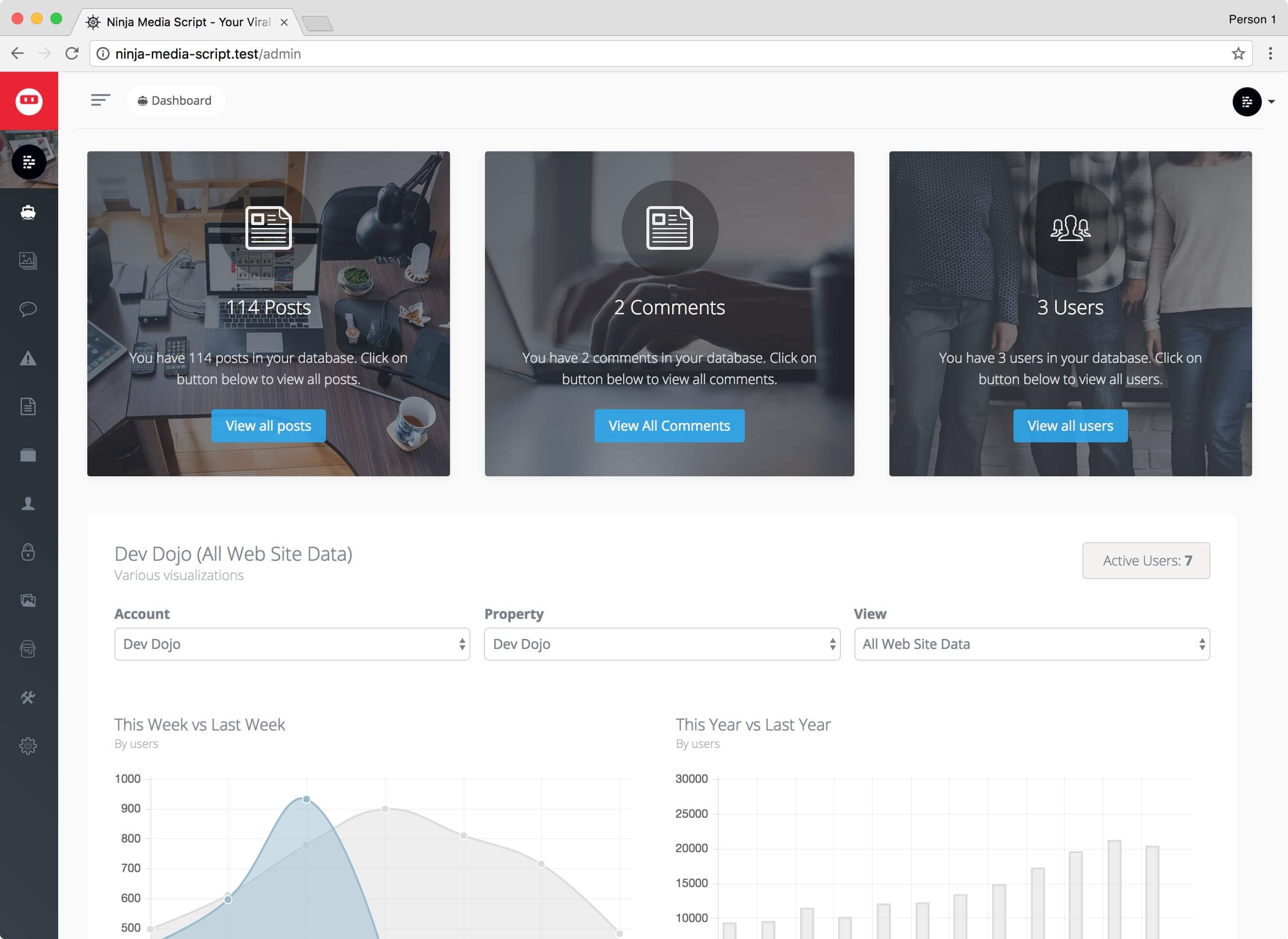This screenshot has width=1288, height=939.
Task: Click the gear settings sidebar icon
Action: (28, 746)
